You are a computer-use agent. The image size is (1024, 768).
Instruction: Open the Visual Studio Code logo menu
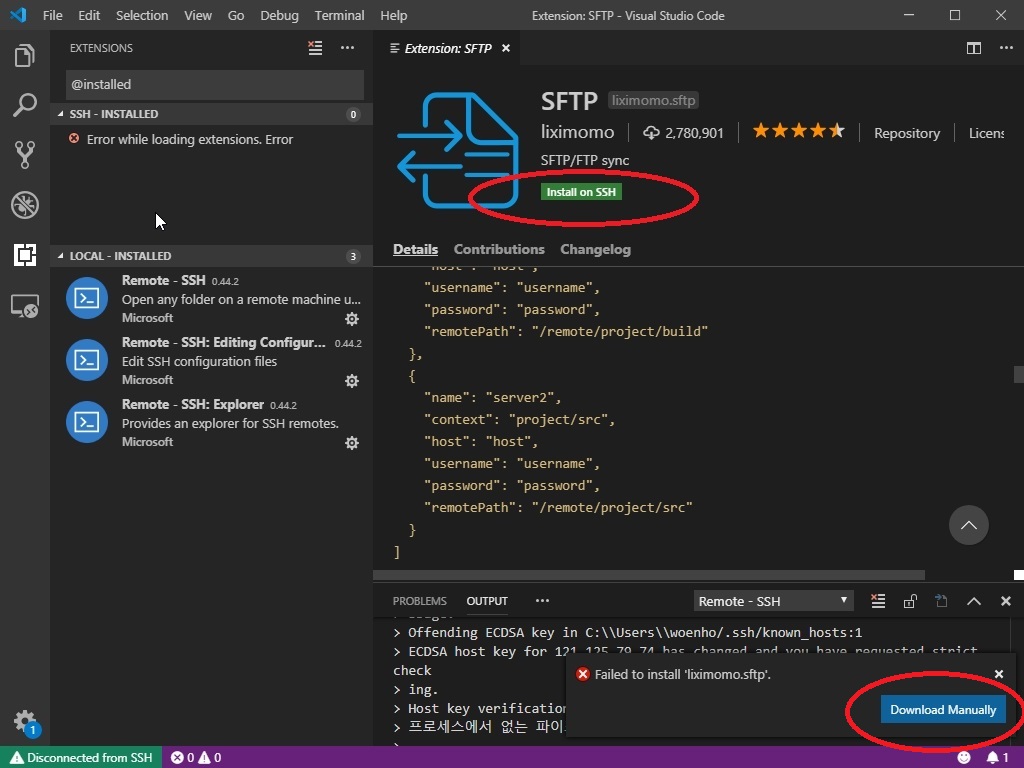18,15
